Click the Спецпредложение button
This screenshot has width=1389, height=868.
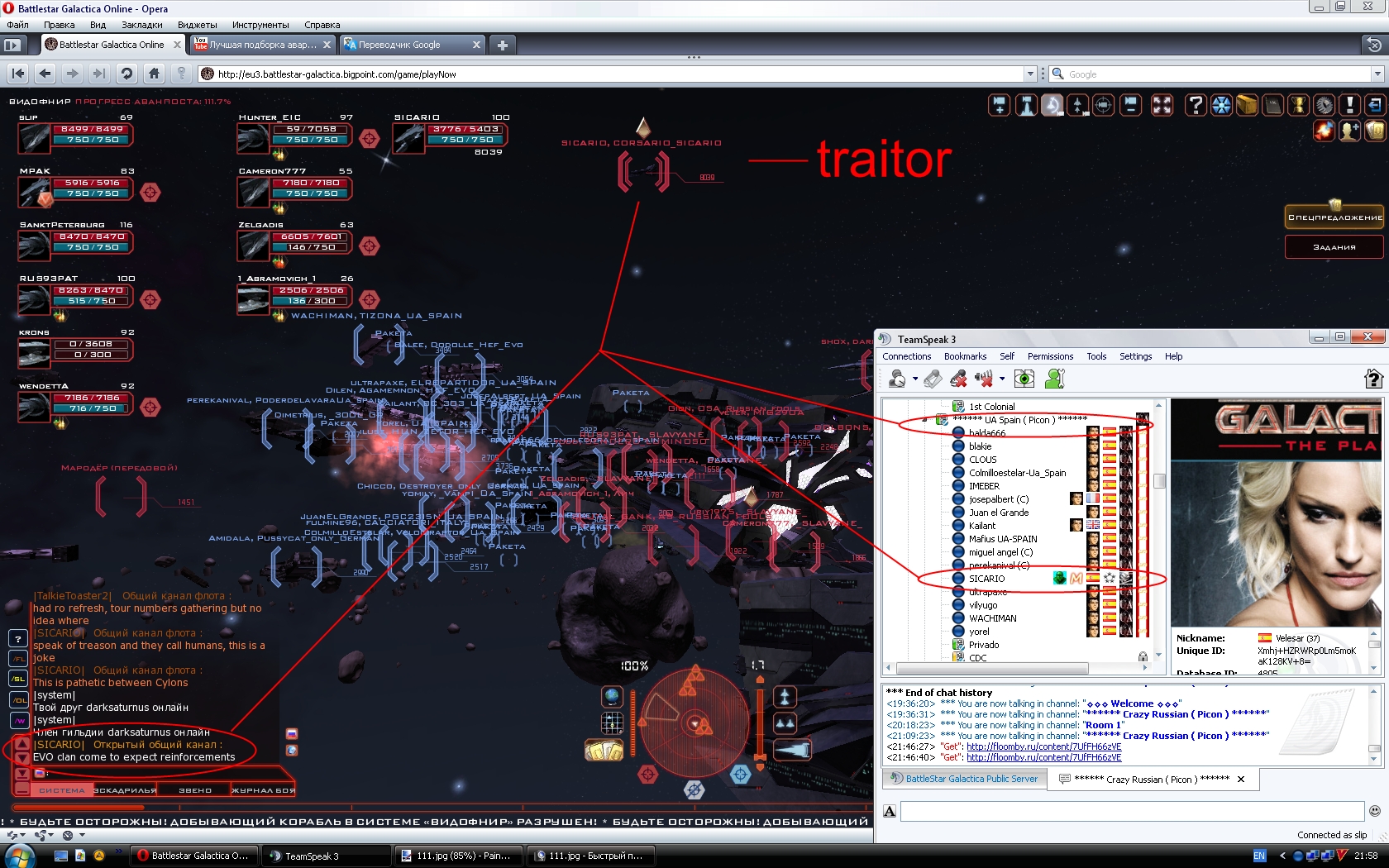click(x=1334, y=217)
